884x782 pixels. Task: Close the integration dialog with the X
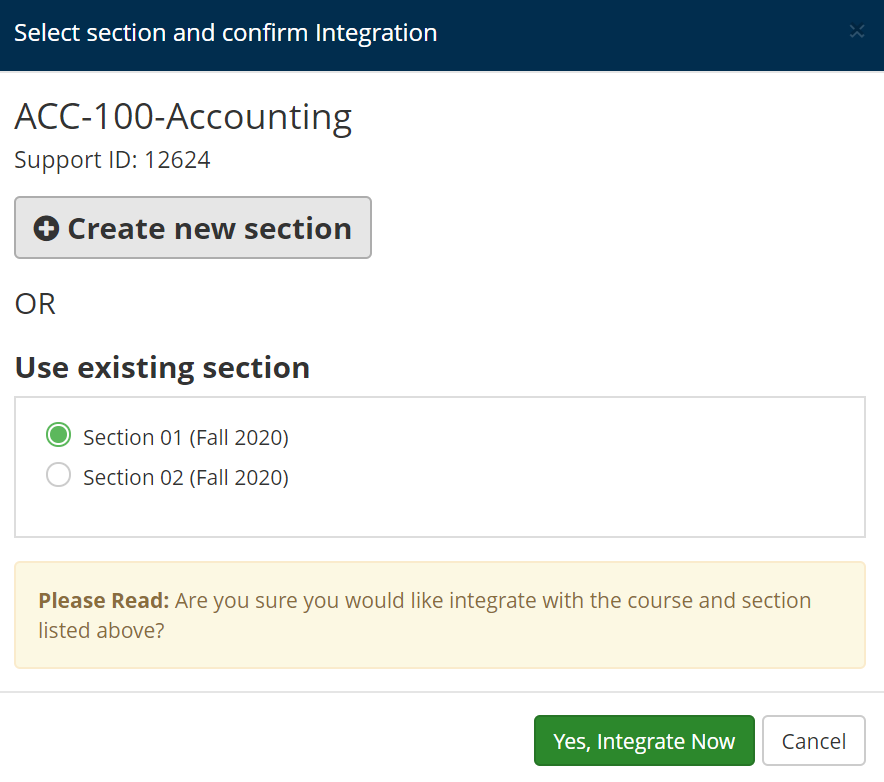(x=856, y=31)
